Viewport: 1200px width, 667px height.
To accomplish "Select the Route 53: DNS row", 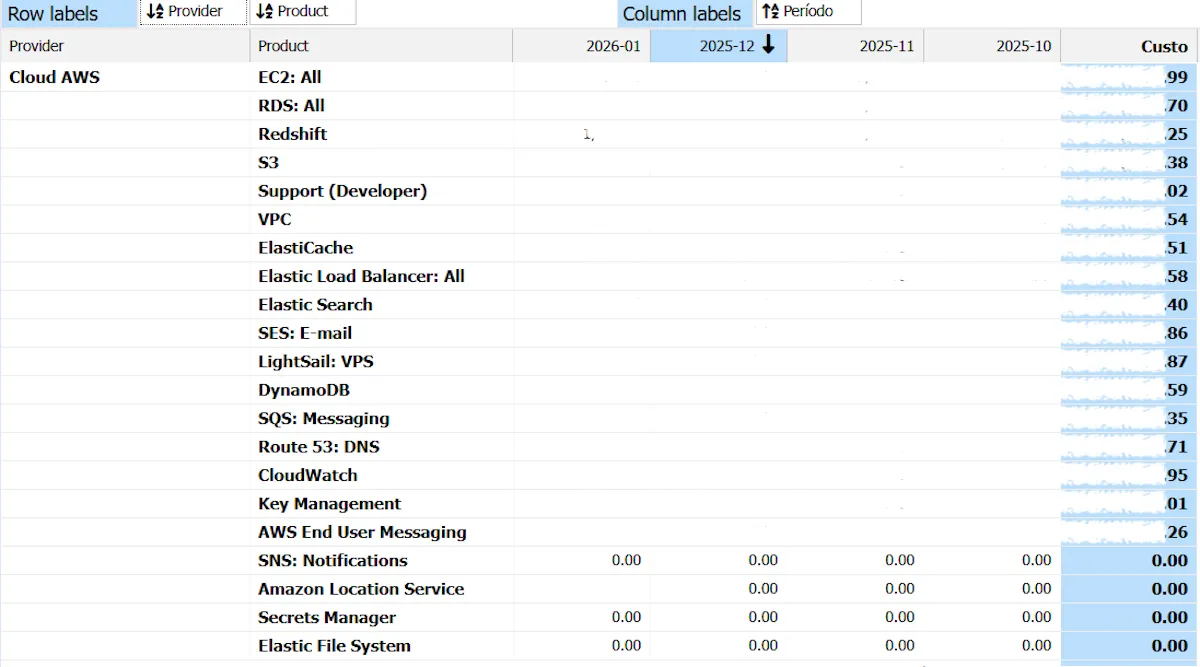I will [319, 447].
